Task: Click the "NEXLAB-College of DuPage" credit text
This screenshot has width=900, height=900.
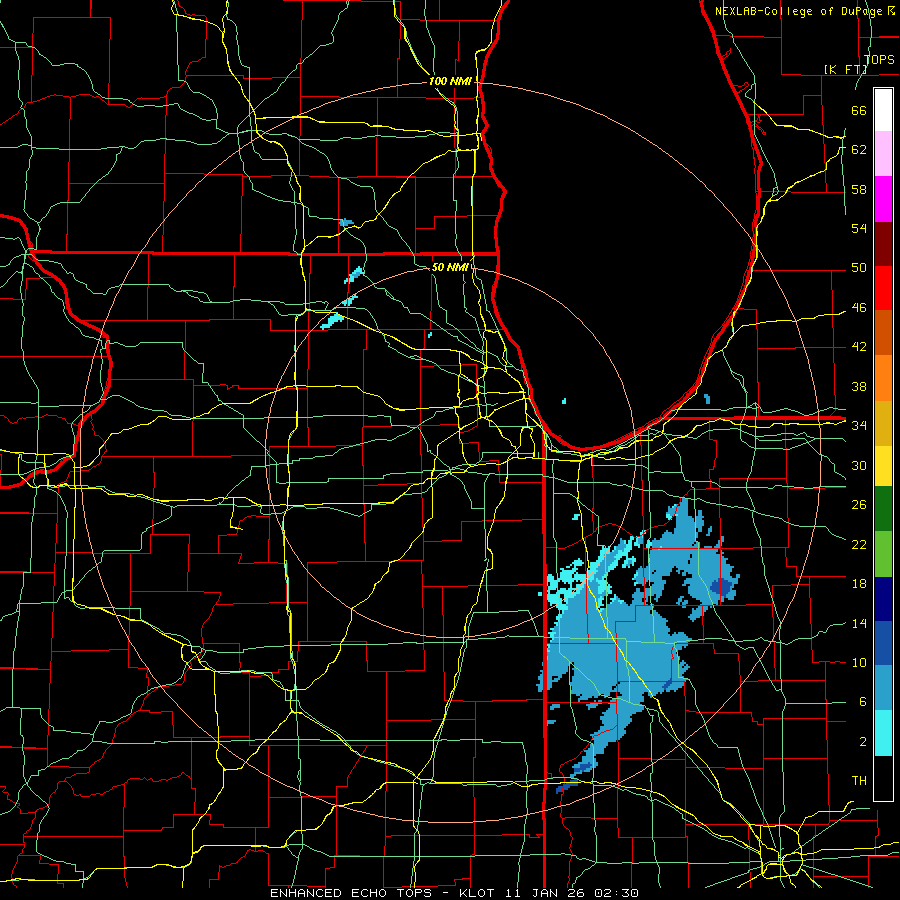Action: pos(800,11)
